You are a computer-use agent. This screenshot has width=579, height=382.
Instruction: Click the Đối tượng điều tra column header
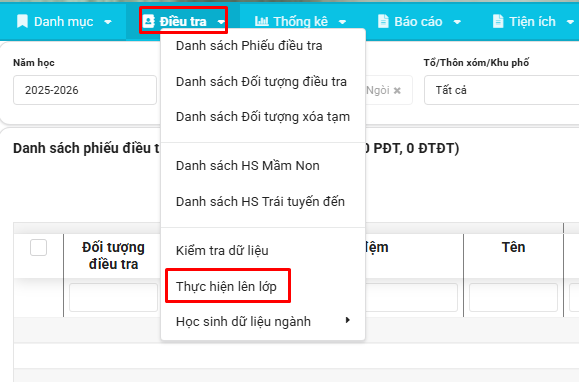(113, 256)
